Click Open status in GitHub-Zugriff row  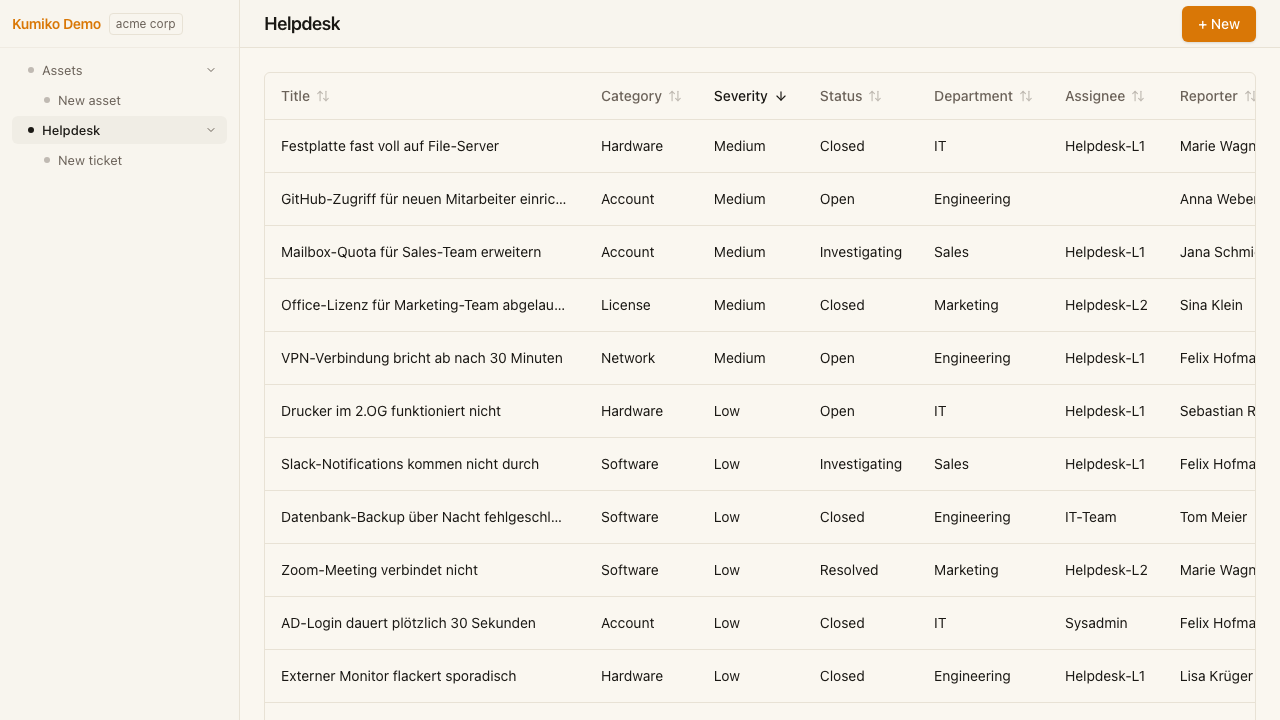(837, 199)
